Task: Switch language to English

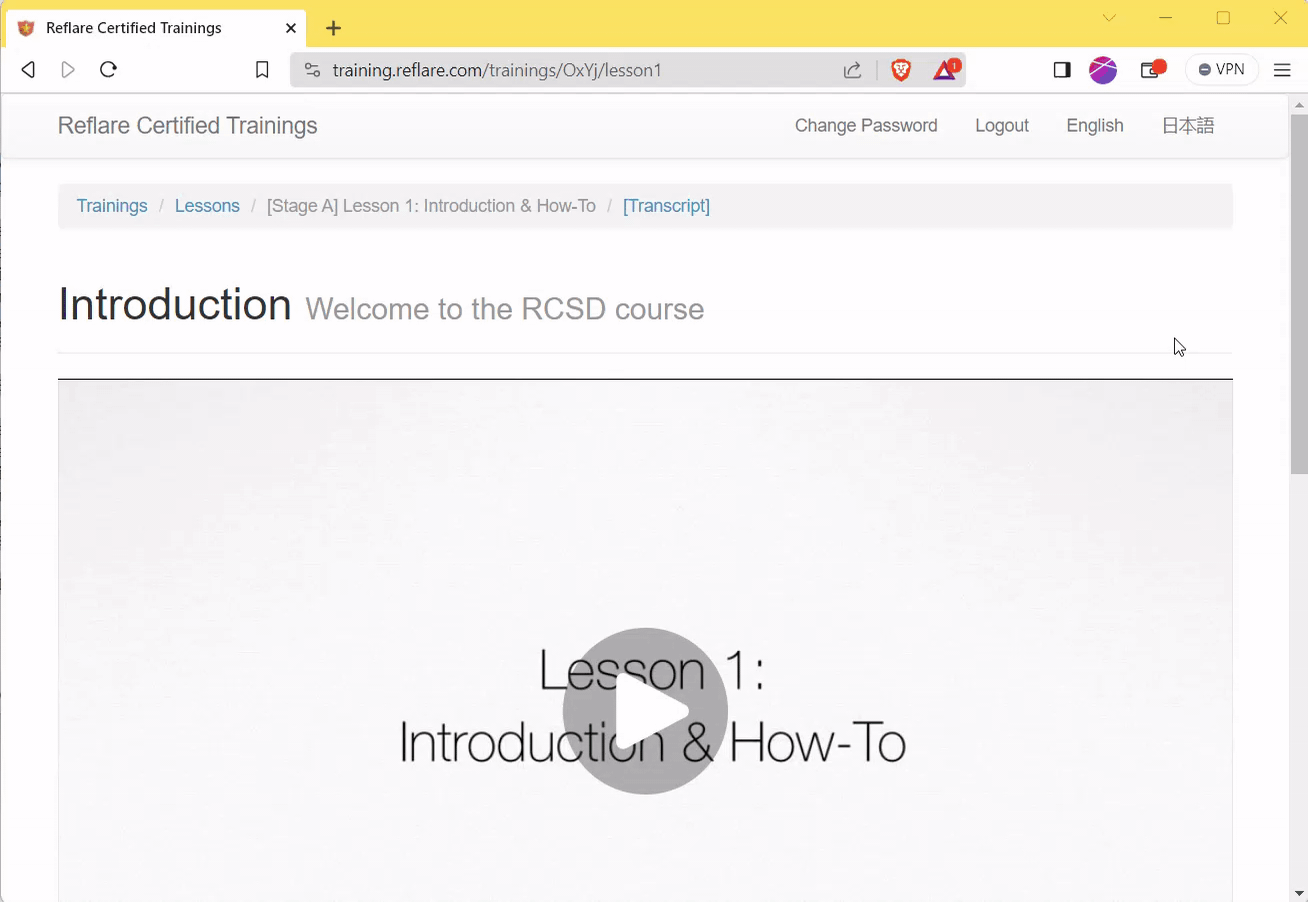Action: pos(1095,126)
